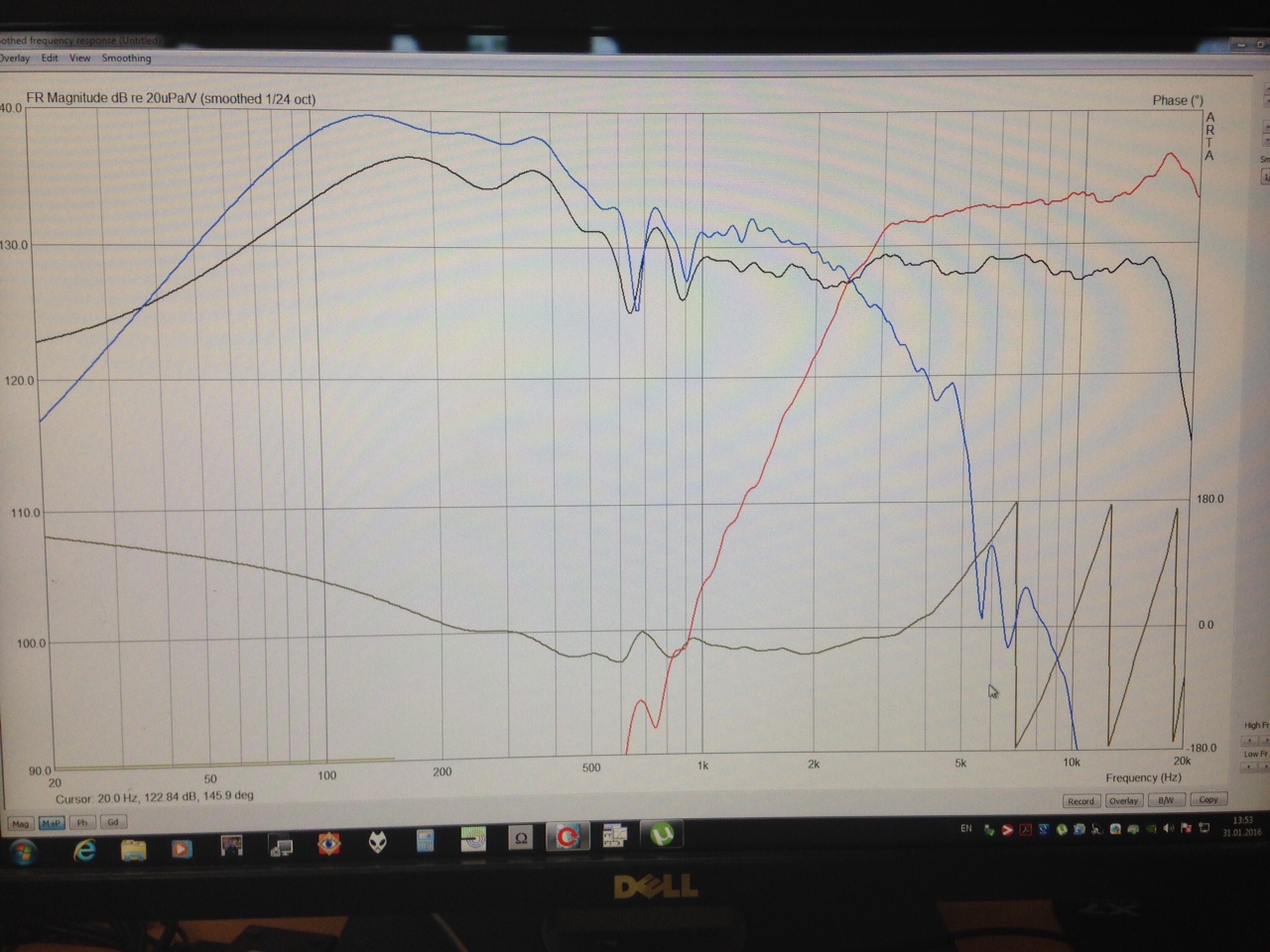Open the Omega symbol taskbar icon
The width and height of the screenshot is (1270, 952).
point(520,839)
